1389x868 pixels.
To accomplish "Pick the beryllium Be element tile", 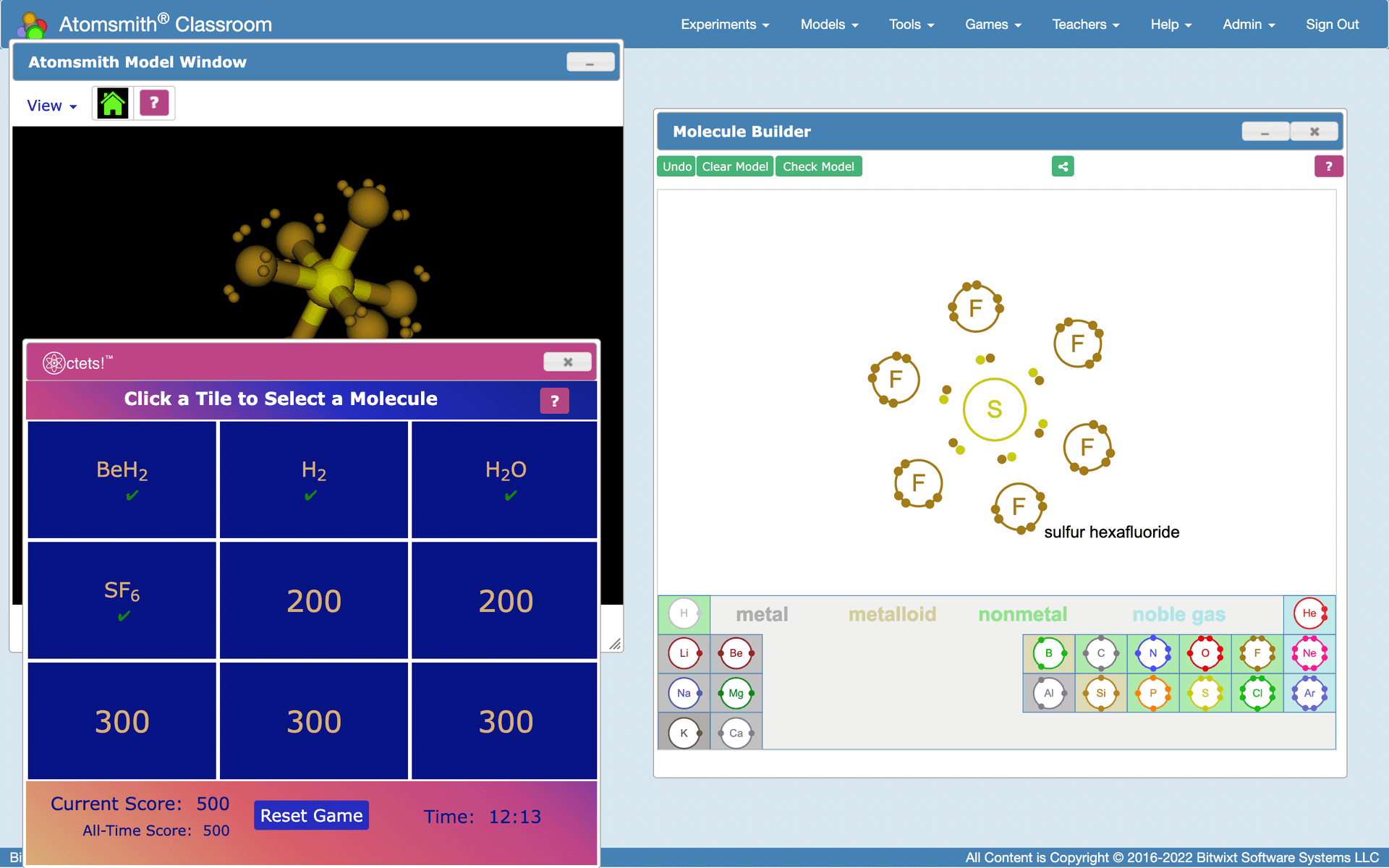I will point(736,653).
